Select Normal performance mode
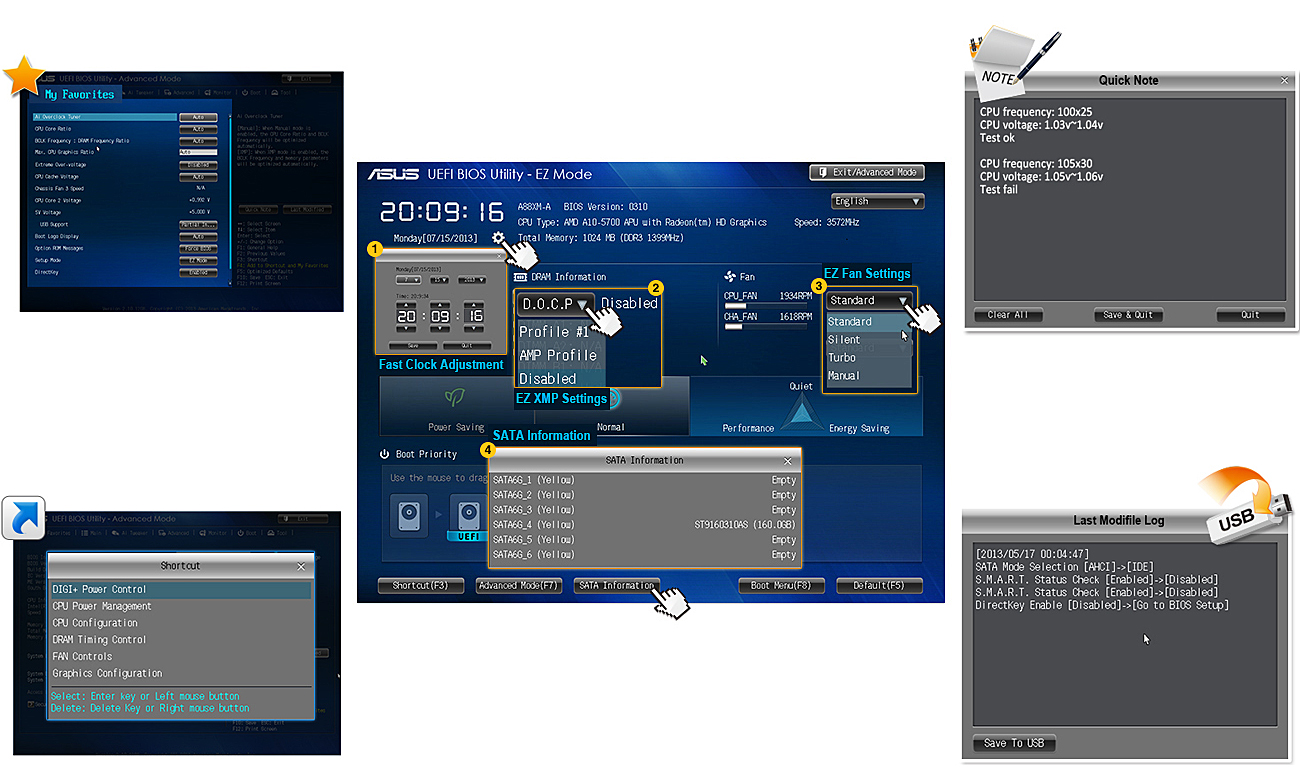1300x780 pixels. tap(610, 427)
